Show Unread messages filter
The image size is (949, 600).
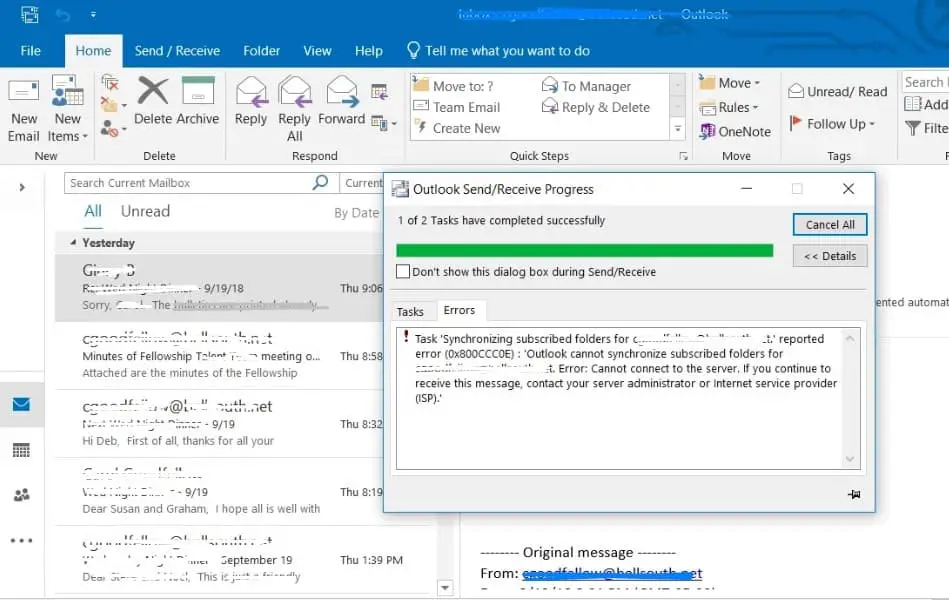[145, 211]
